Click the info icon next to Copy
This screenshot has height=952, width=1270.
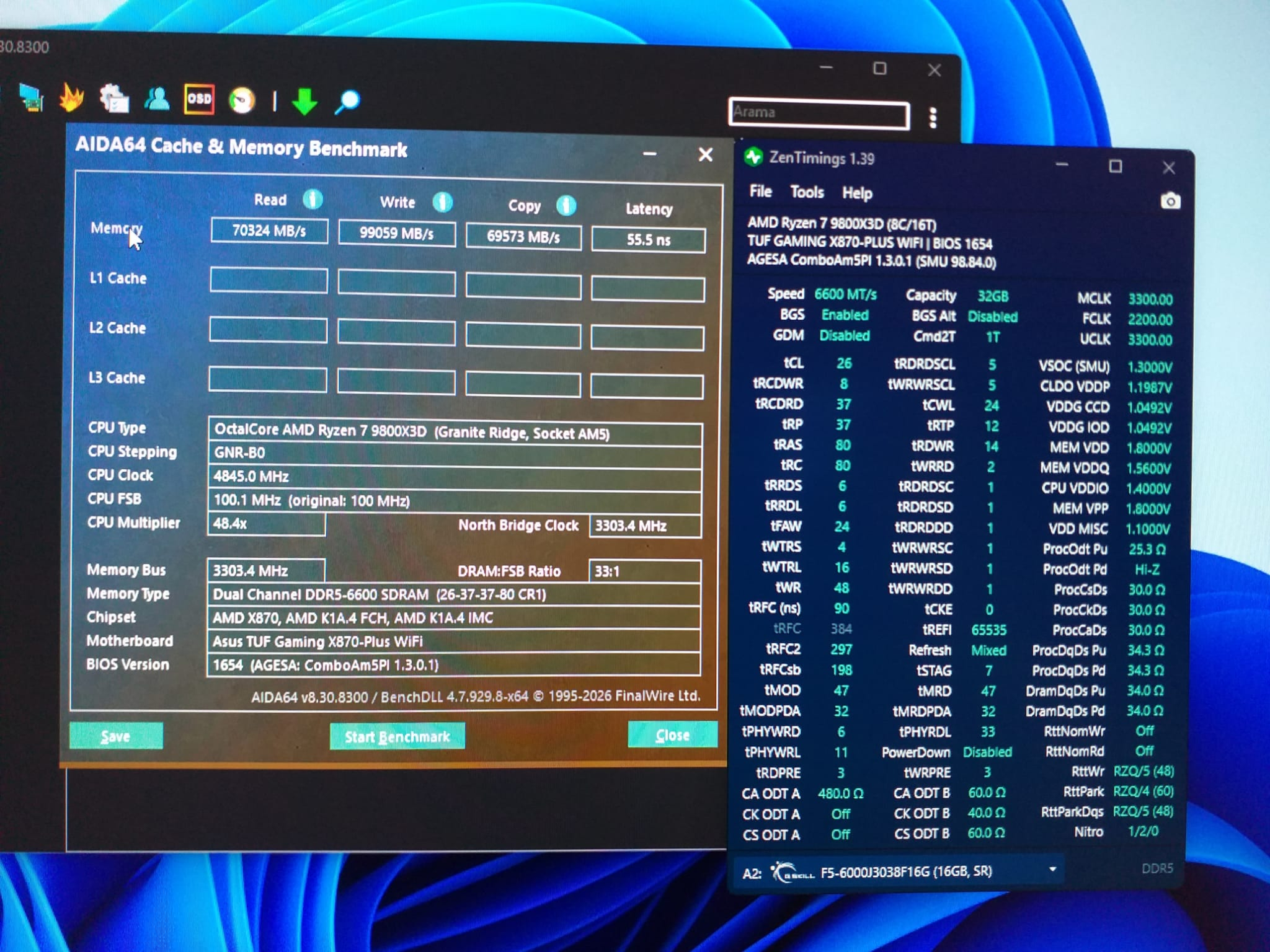[566, 205]
